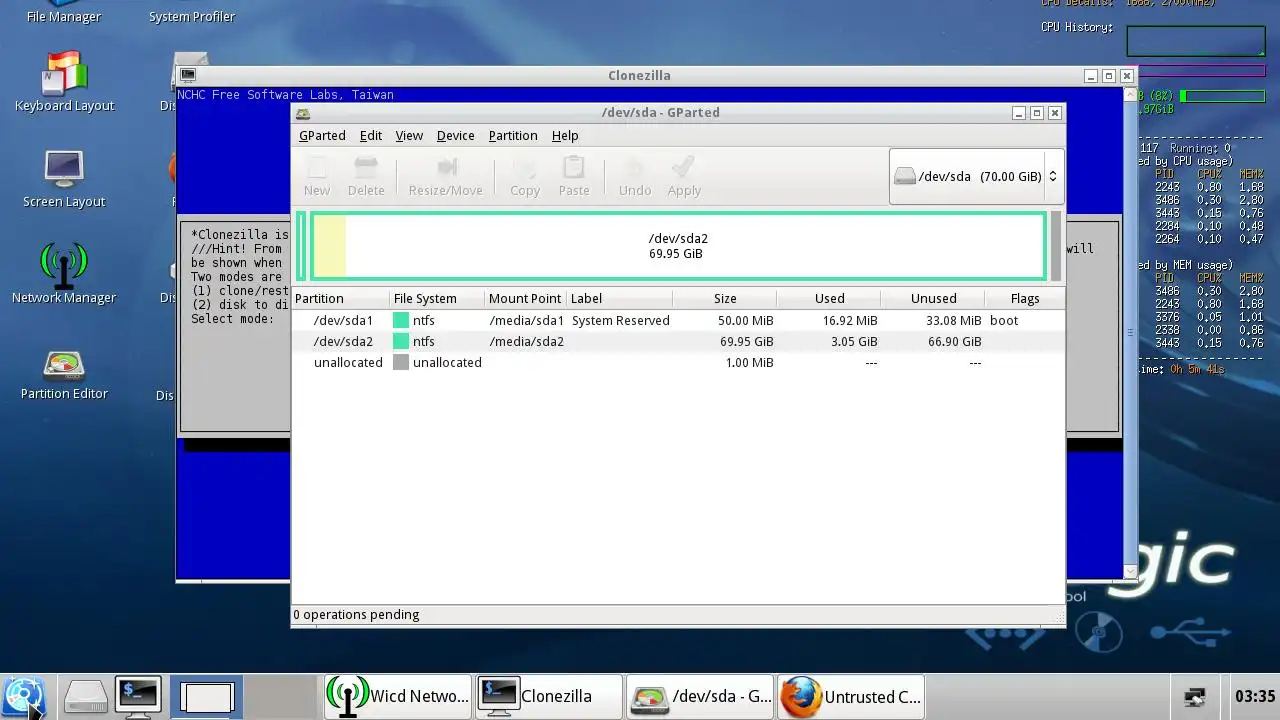Minimize the Clonezilla window
This screenshot has width=1280, height=720.
[1091, 76]
